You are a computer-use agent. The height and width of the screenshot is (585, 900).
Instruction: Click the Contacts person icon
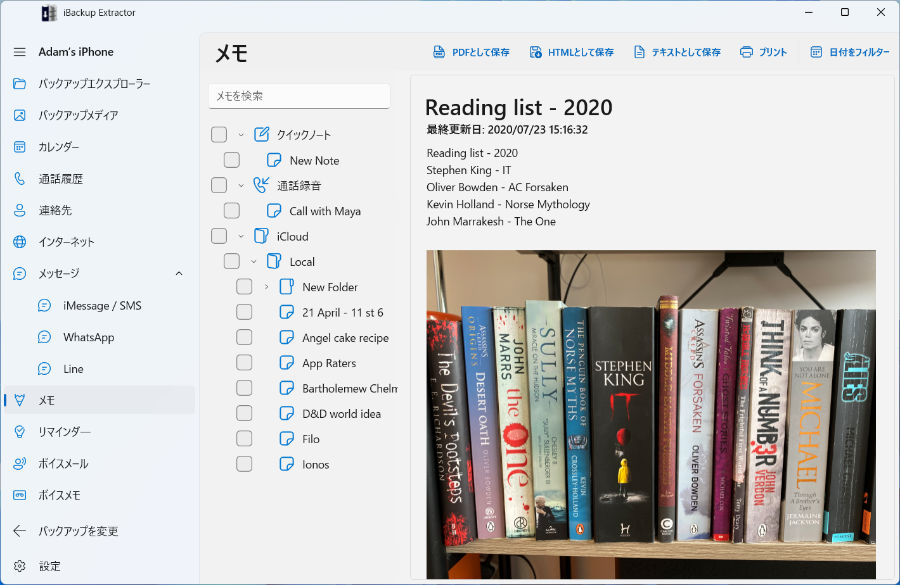(20, 210)
